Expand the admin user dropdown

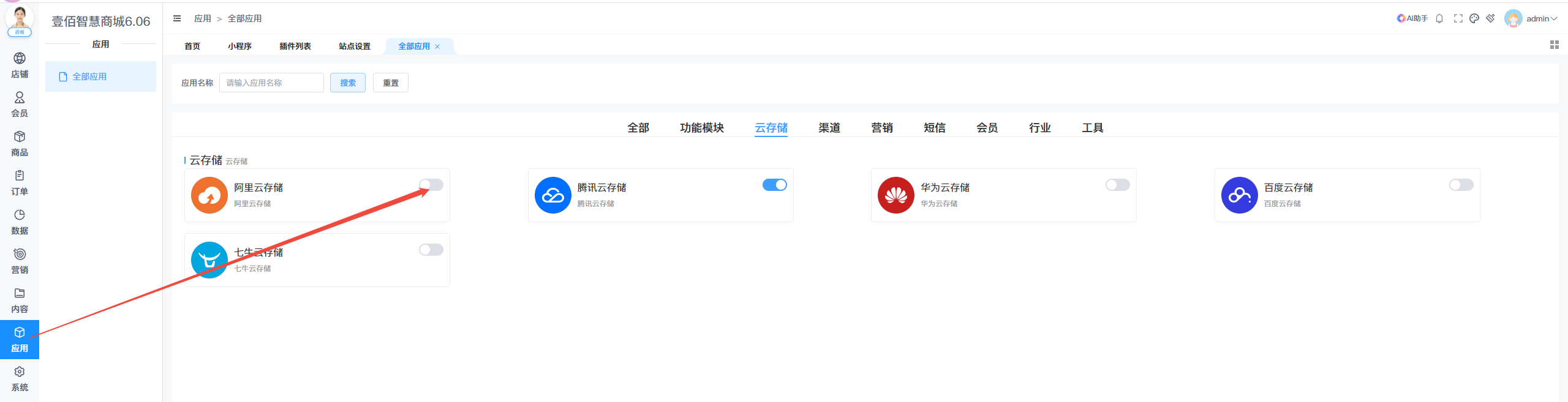click(1540, 18)
